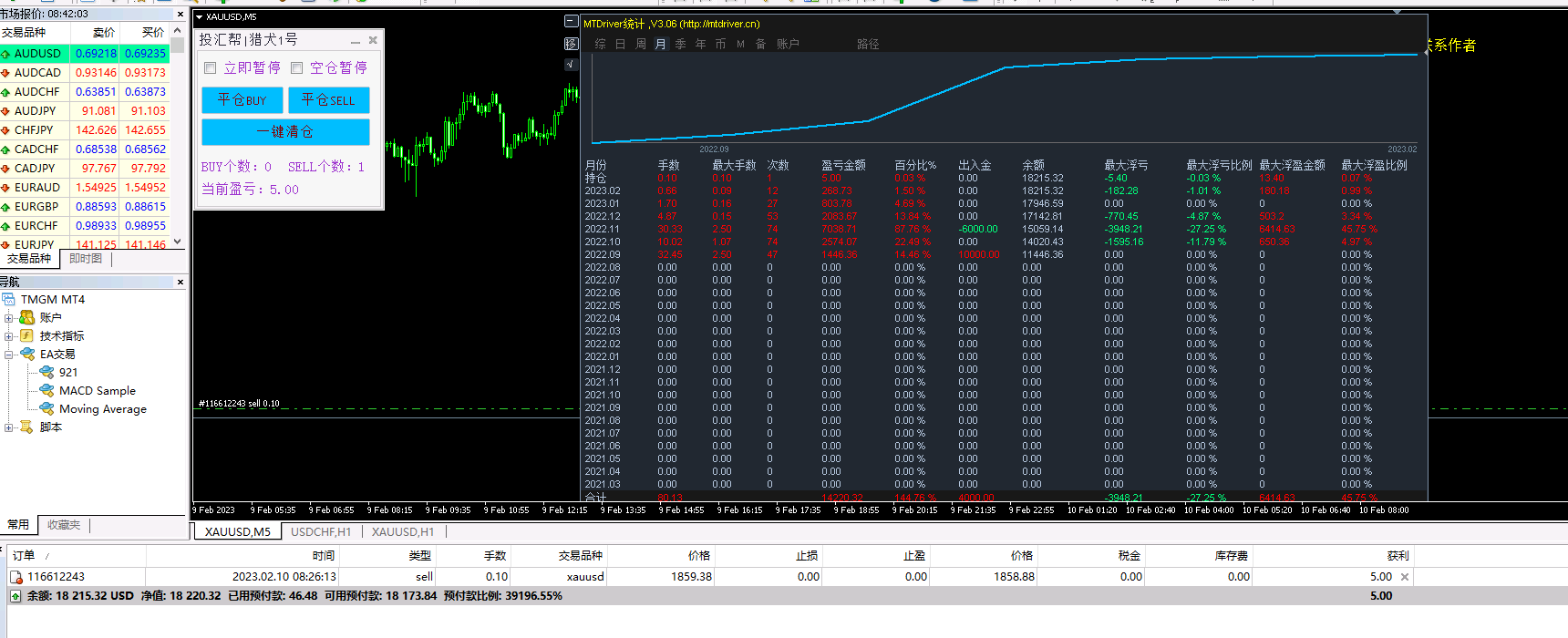Click the TMGM MT4 root icon

point(9,299)
